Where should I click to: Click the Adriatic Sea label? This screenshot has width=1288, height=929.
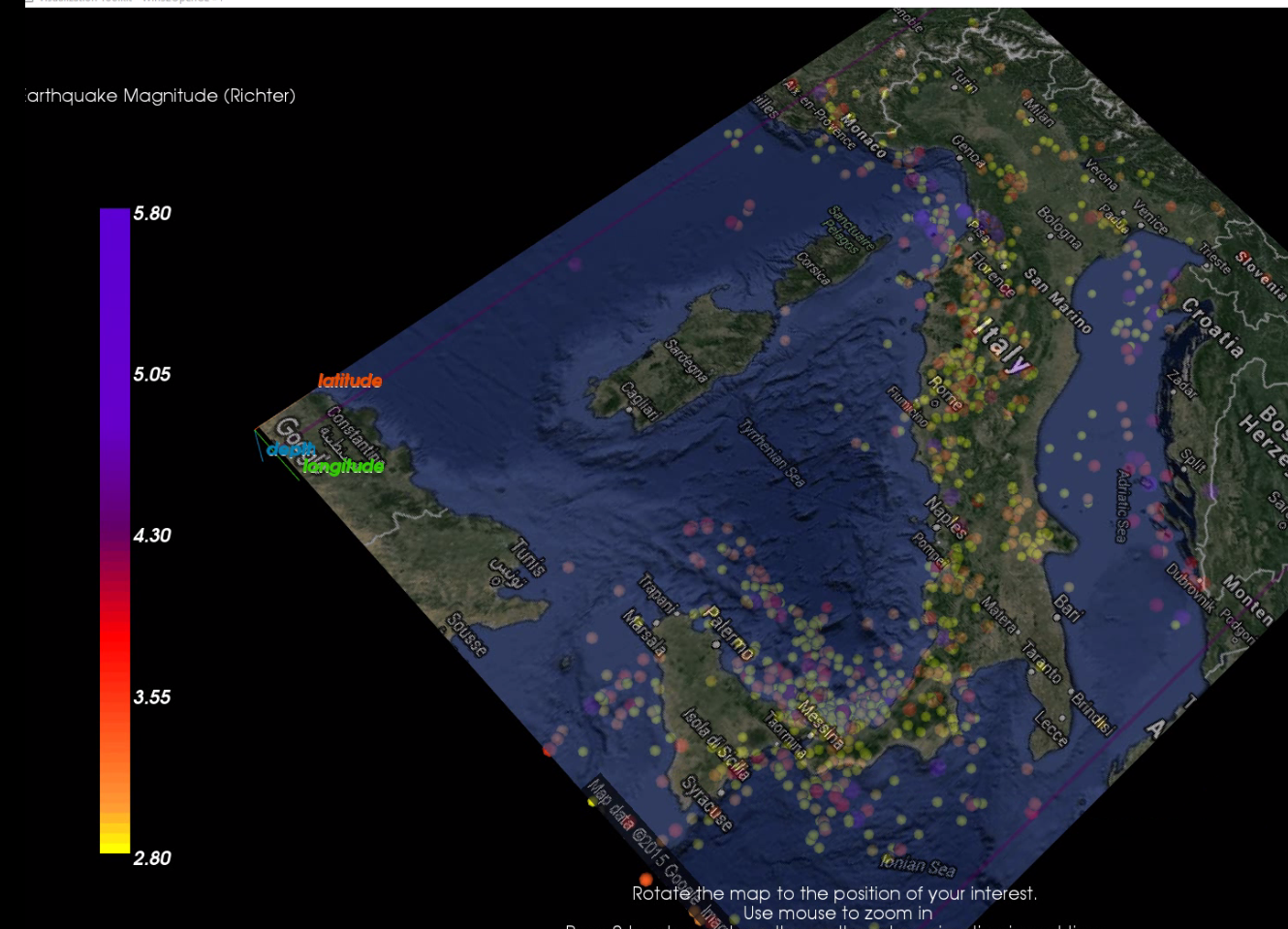coord(1122,506)
